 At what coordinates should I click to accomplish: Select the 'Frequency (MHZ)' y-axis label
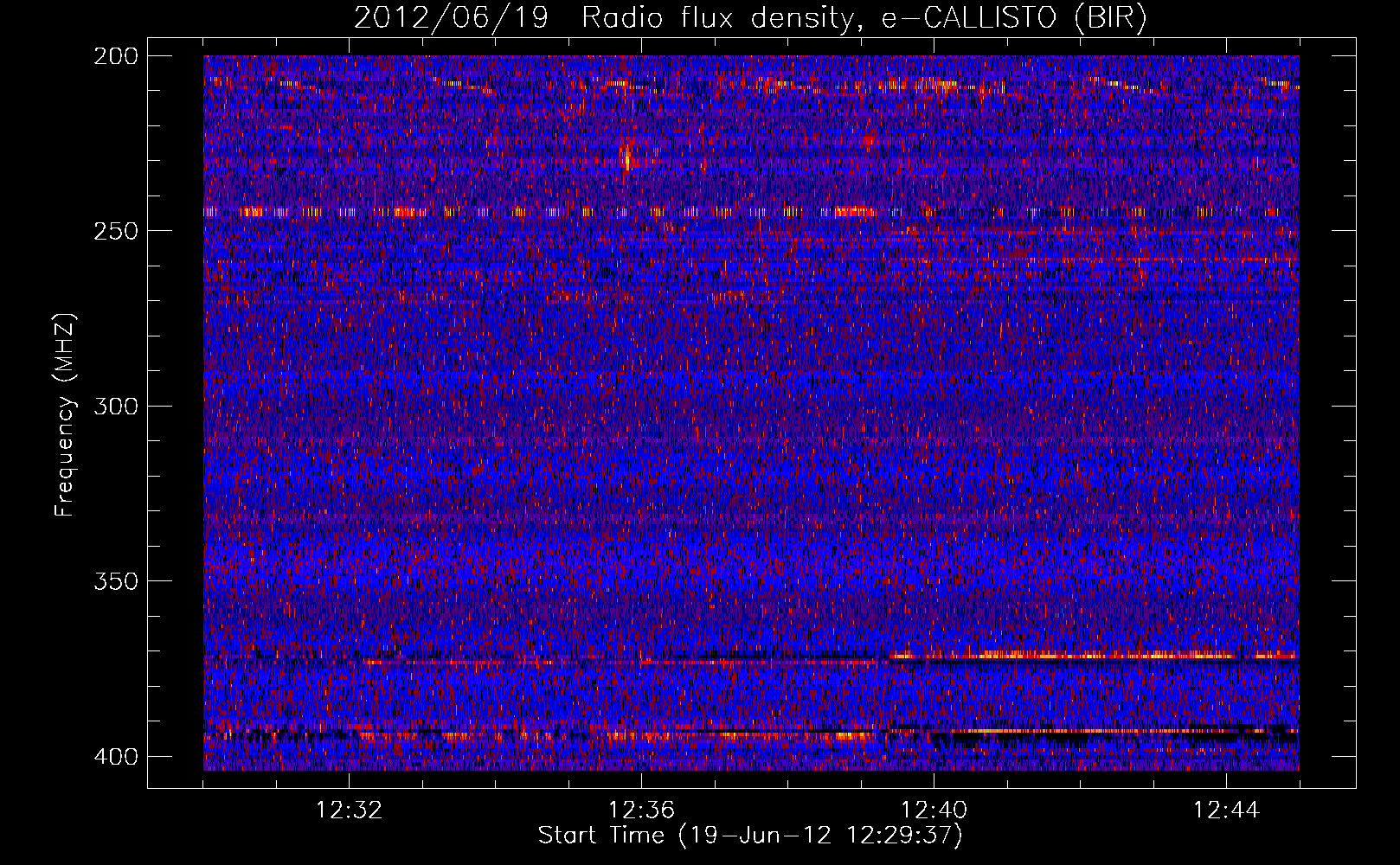click(x=65, y=414)
